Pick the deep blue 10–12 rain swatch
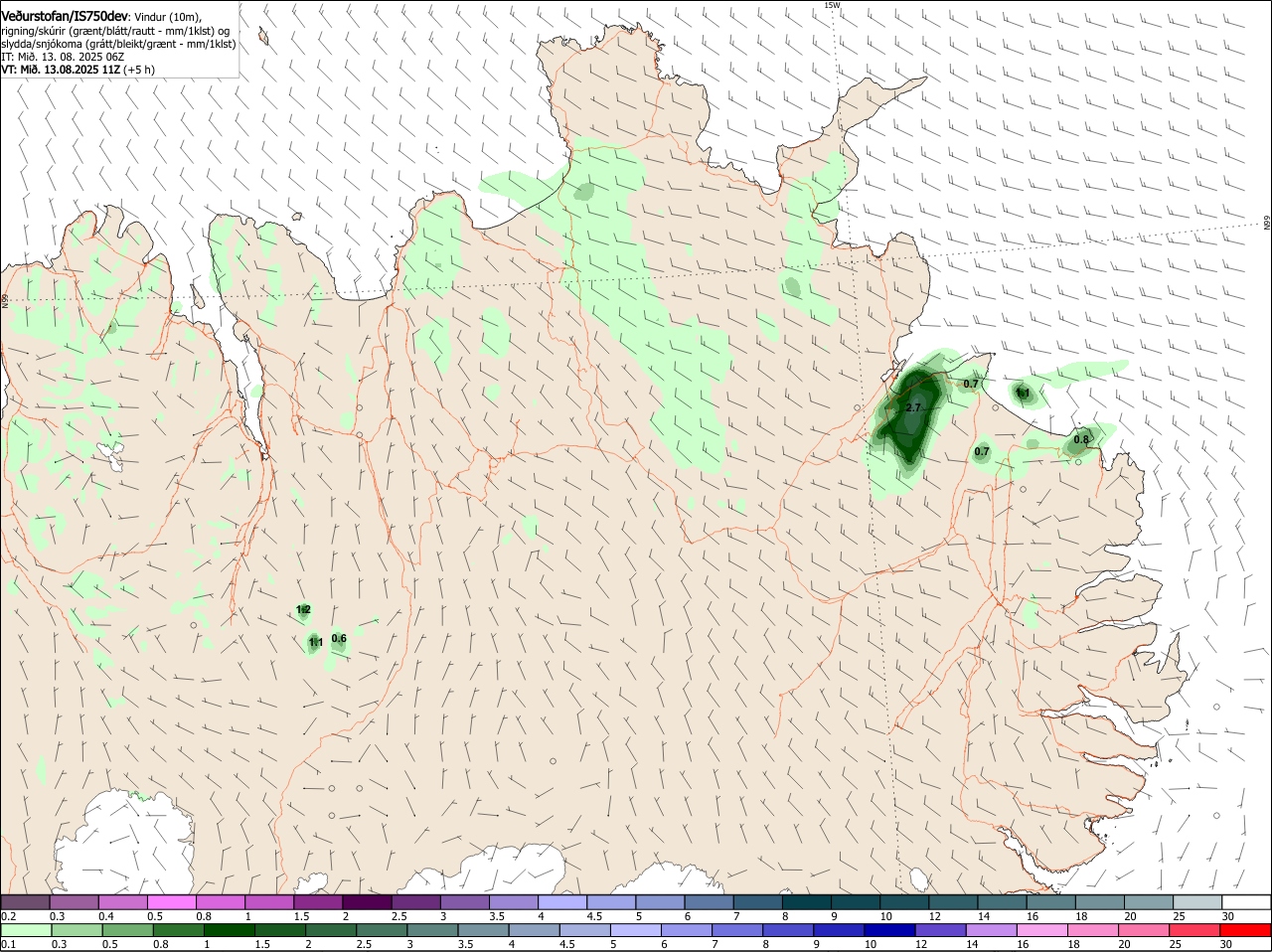Viewport: 1272px width, 952px height. click(x=889, y=930)
